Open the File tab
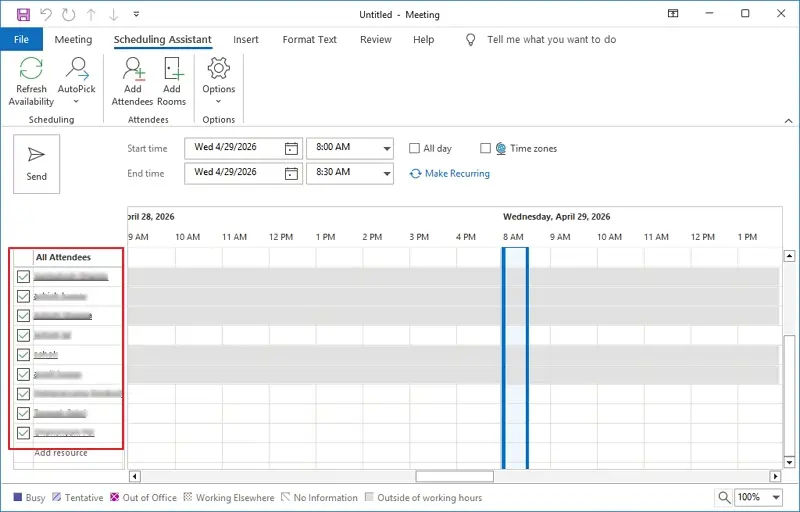The width and height of the screenshot is (800, 512). (21, 40)
